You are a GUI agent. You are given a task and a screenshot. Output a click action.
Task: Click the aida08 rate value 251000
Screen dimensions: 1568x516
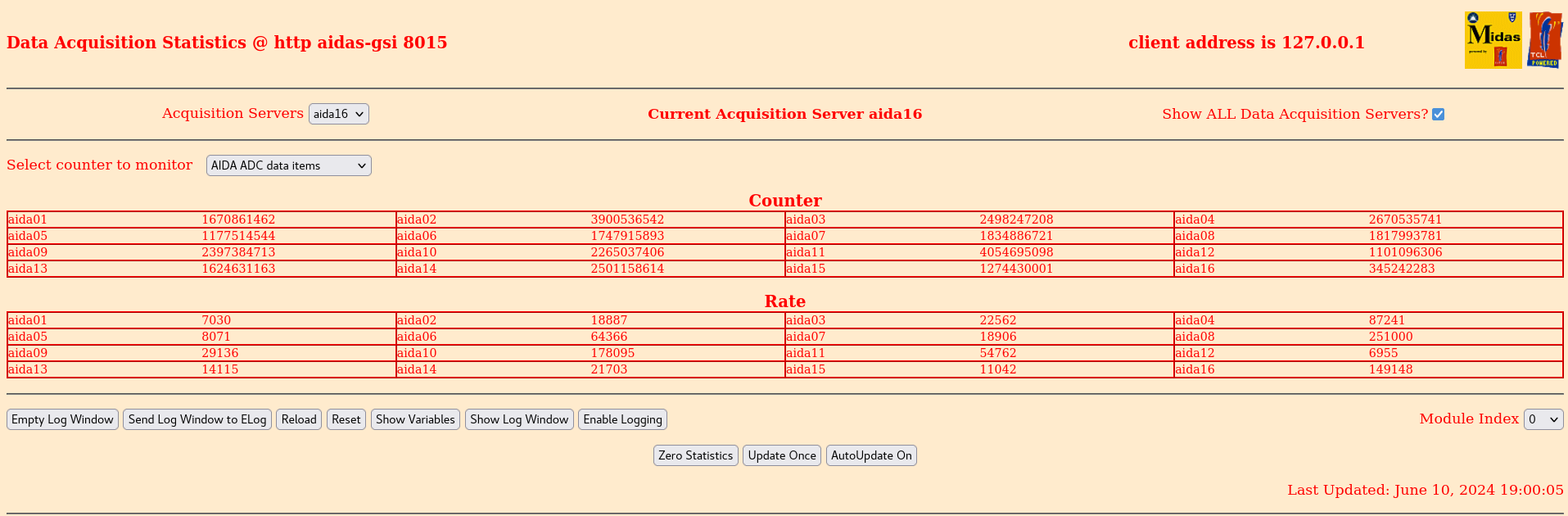click(1390, 337)
